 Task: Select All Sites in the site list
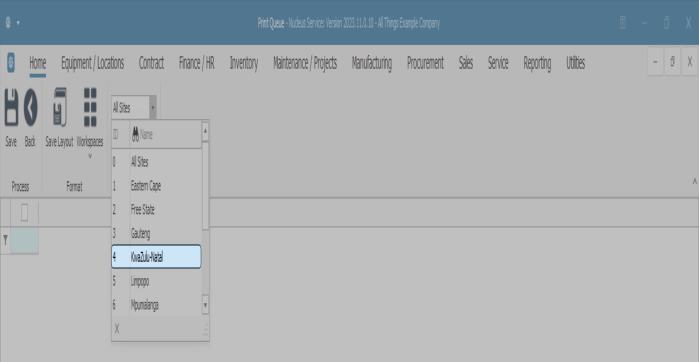(x=156, y=162)
